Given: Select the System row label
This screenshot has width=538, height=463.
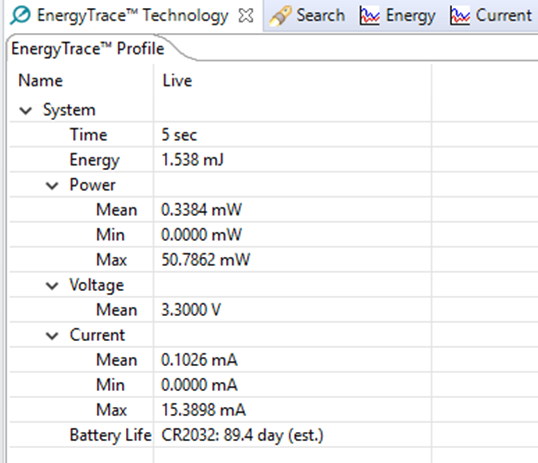Looking at the screenshot, I should pyautogui.click(x=69, y=110).
